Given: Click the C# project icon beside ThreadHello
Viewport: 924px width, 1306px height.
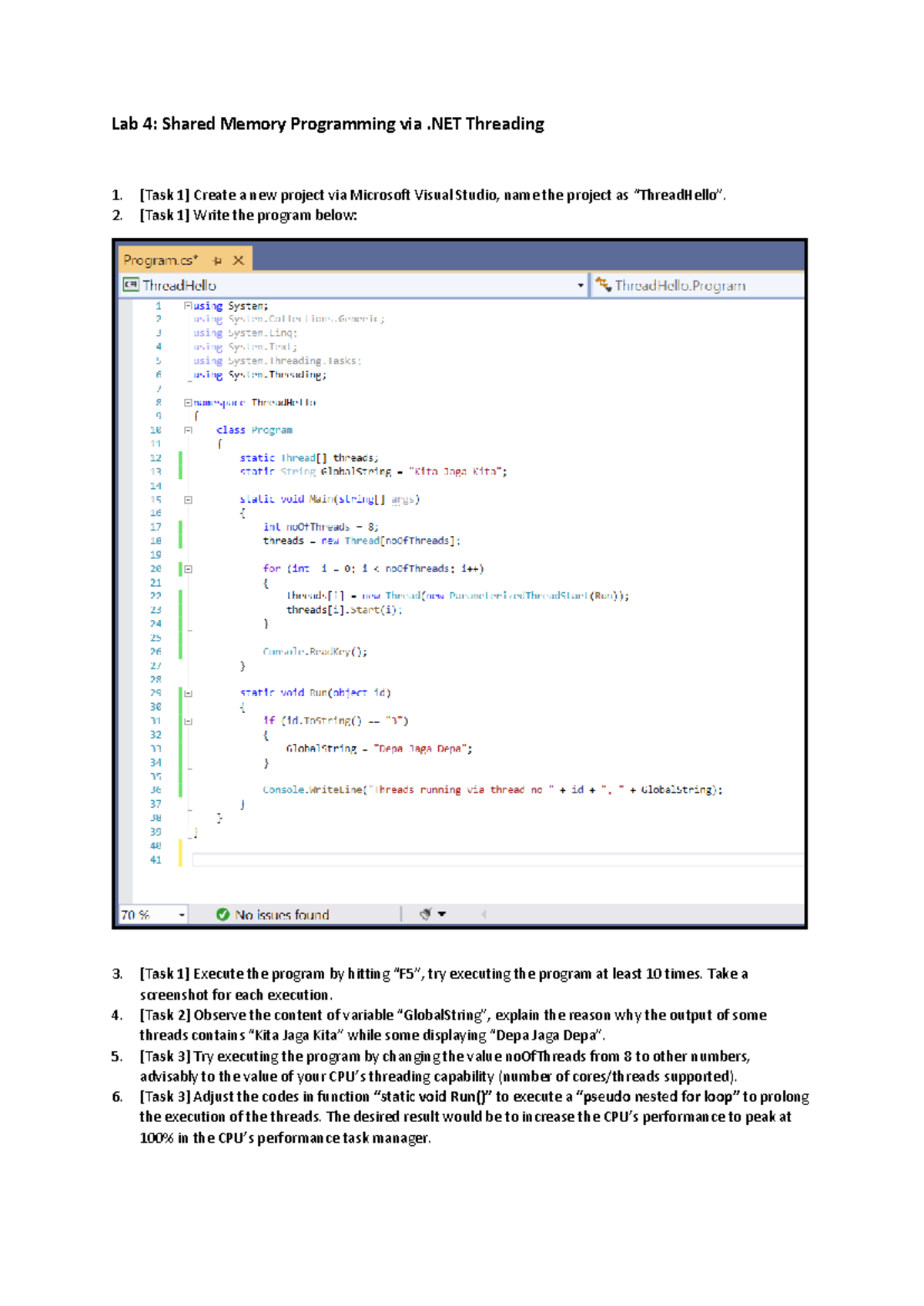Looking at the screenshot, I should [x=131, y=285].
